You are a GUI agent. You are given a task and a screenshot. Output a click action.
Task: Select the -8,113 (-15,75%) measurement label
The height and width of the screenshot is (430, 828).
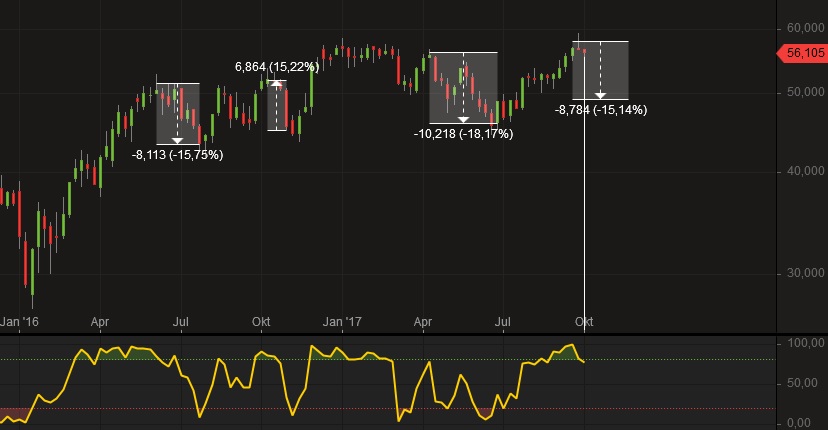pyautogui.click(x=177, y=155)
